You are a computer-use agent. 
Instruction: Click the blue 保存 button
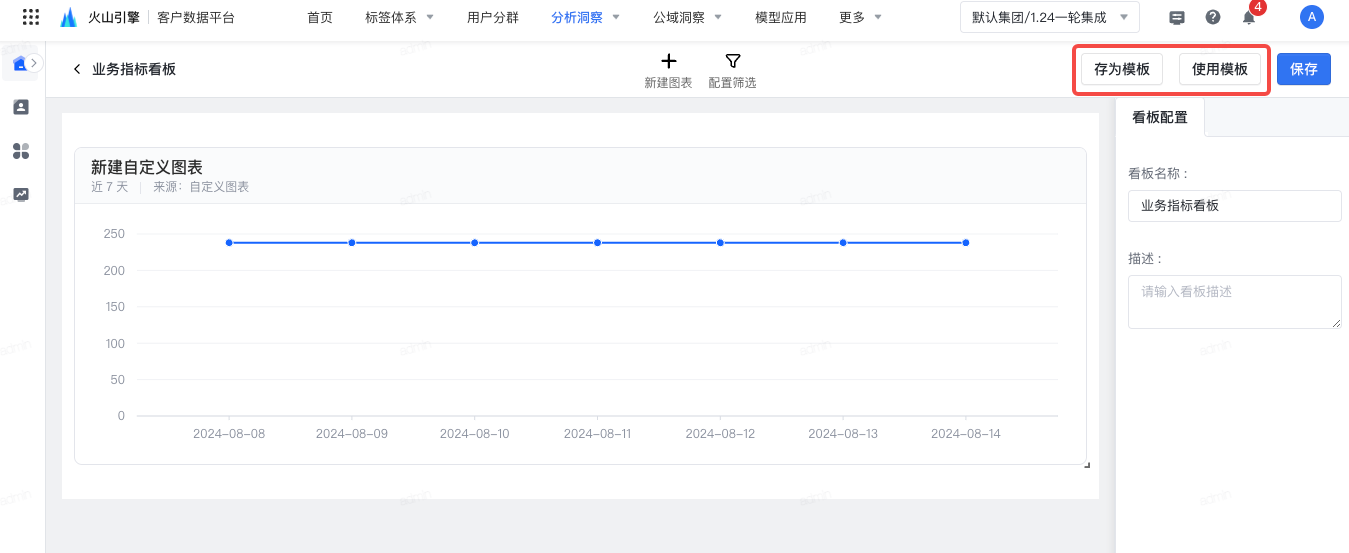point(1303,69)
